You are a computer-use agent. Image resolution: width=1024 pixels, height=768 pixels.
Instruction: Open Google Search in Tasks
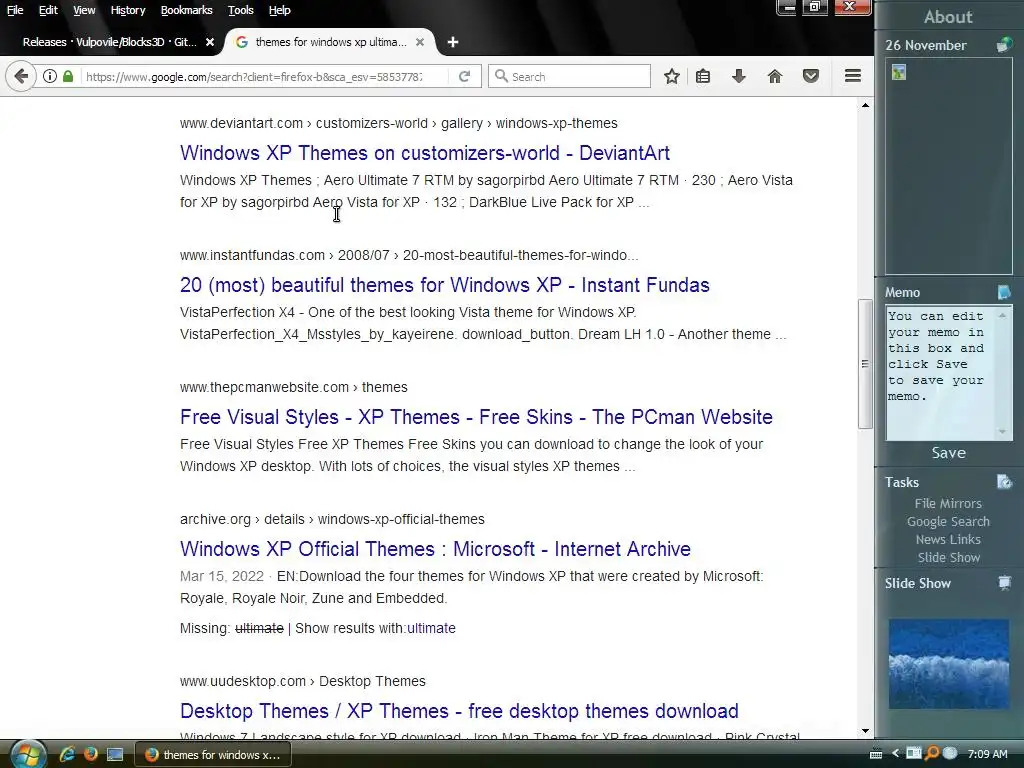point(948,521)
